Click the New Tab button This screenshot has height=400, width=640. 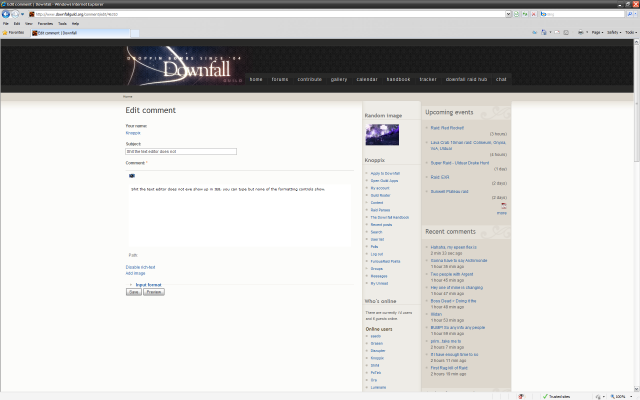(x=135, y=33)
